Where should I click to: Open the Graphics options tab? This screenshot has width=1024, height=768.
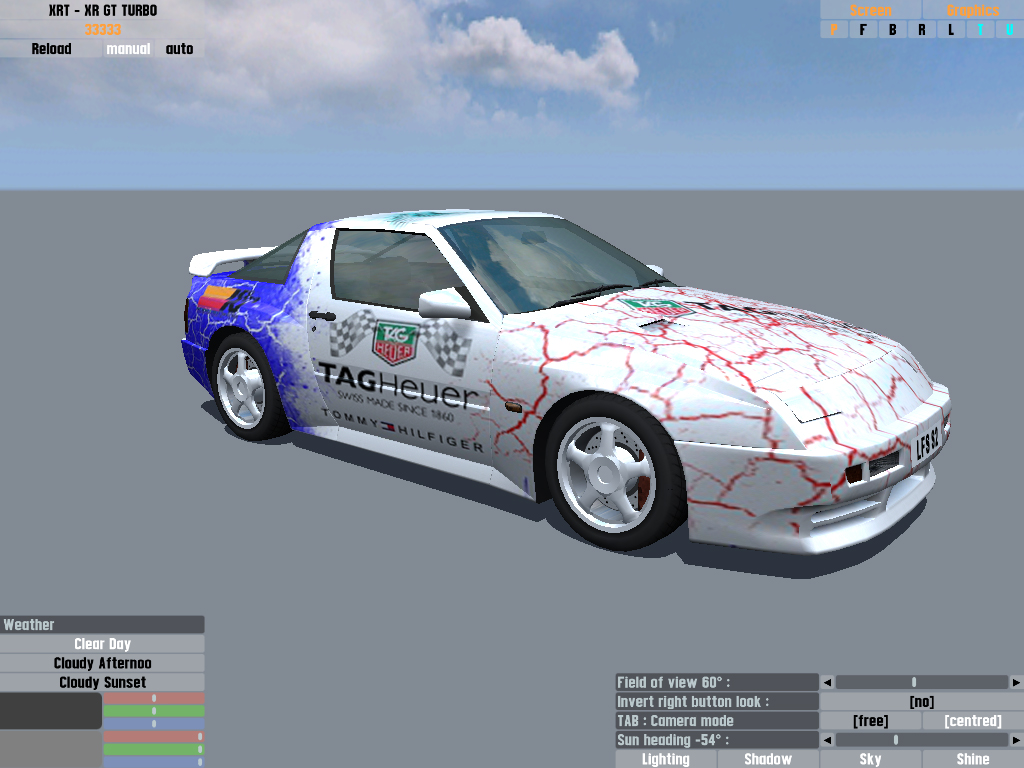pos(973,10)
